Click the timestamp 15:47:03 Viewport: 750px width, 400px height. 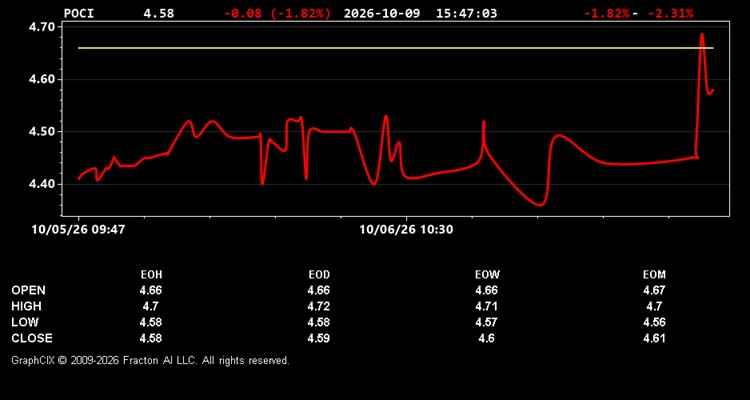pos(466,13)
